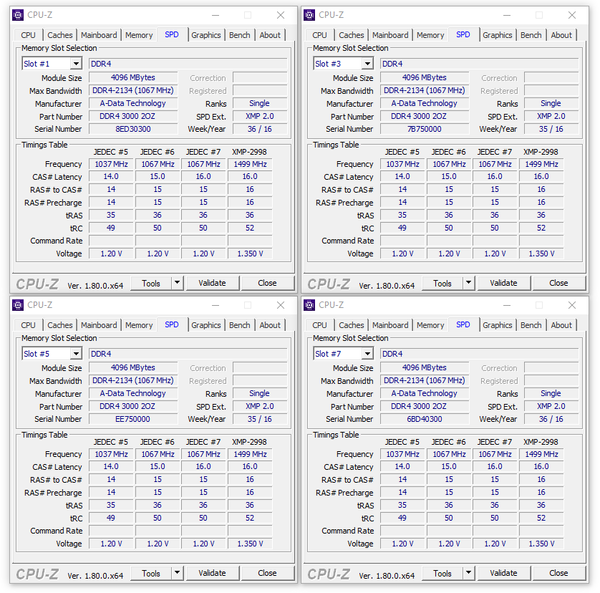Click CPU-Z app icon in Slot #5 window title bar
This screenshot has width=600, height=593.
pyautogui.click(x=18, y=305)
